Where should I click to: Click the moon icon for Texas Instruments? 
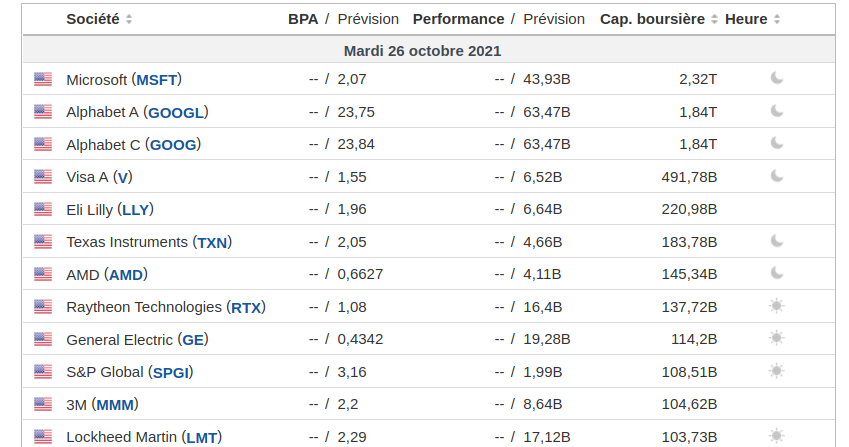pos(776,241)
